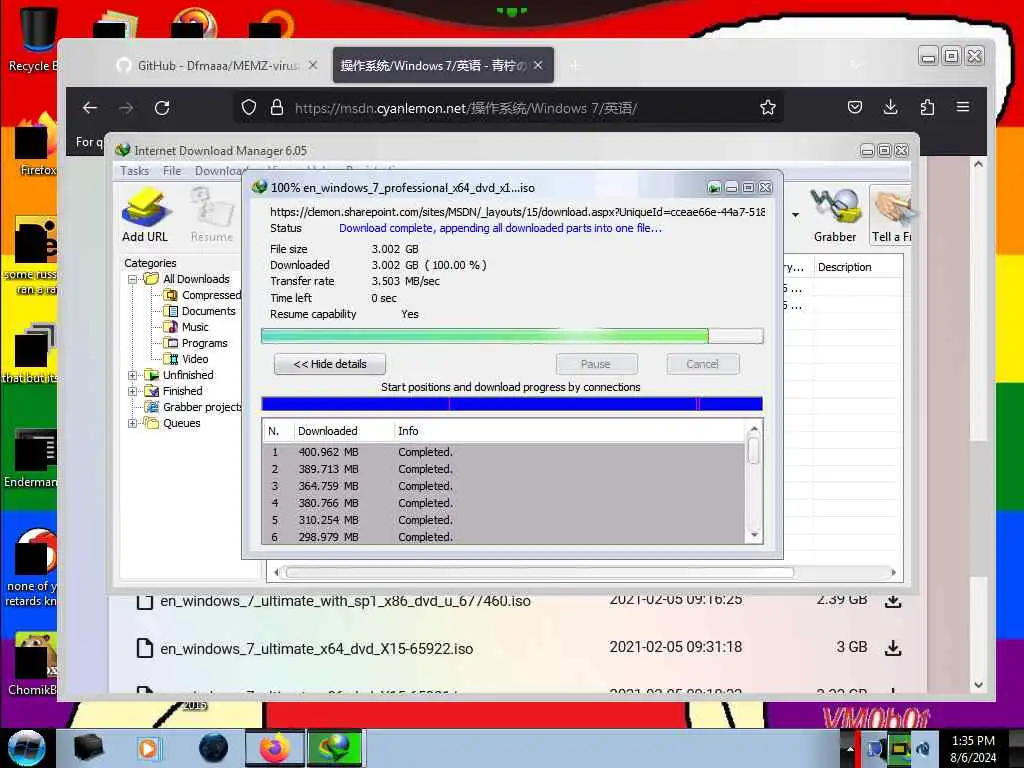This screenshot has width=1024, height=768.
Task: Click the Windows Start orb
Action: point(27,748)
